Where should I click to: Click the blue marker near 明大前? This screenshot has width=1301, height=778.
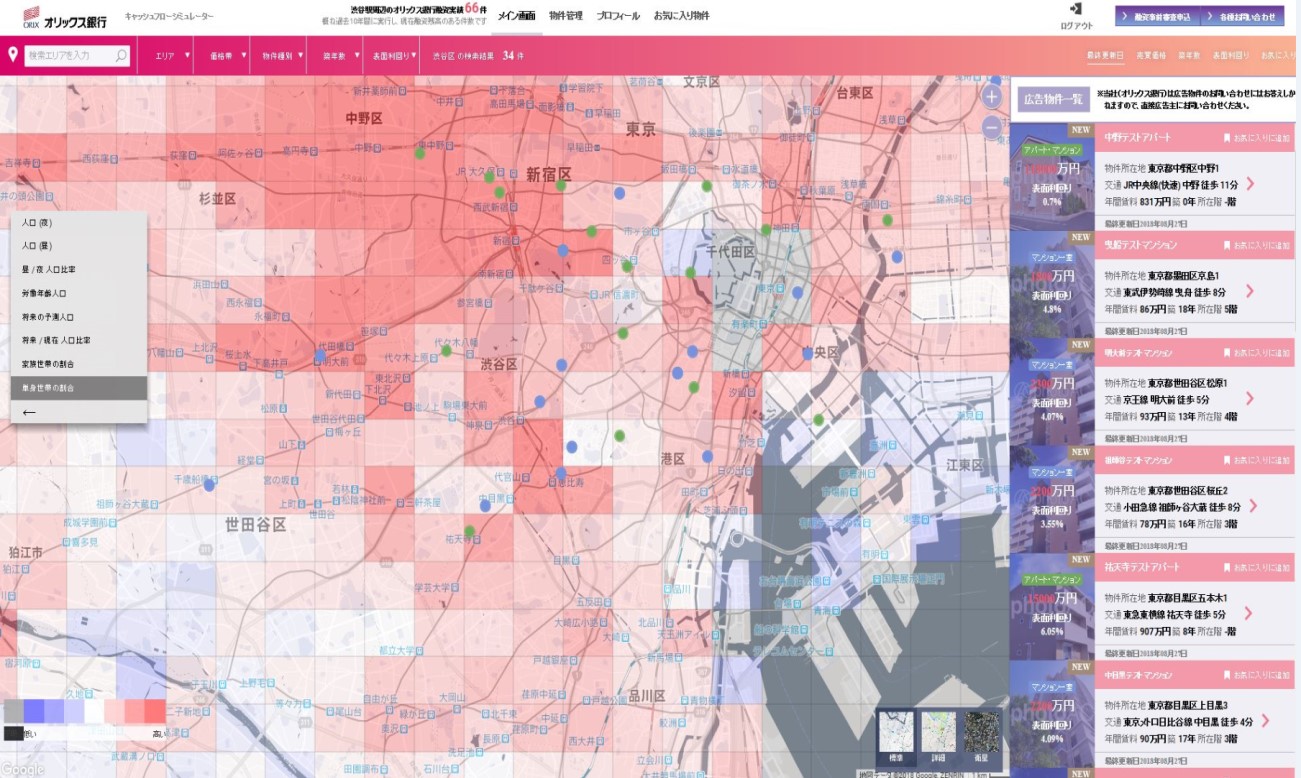[x=319, y=355]
